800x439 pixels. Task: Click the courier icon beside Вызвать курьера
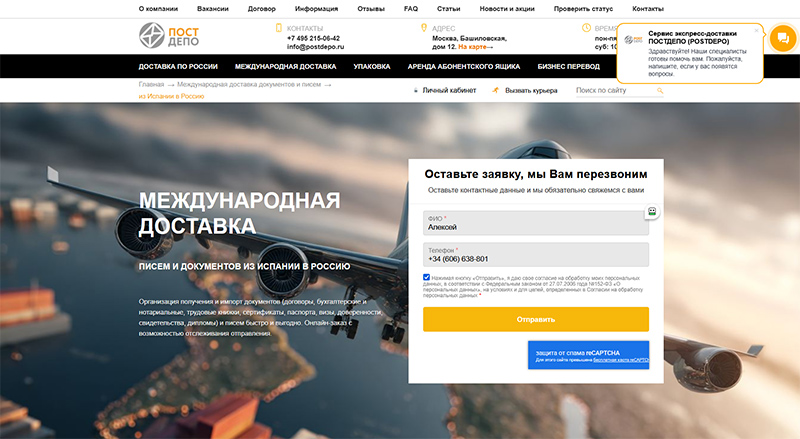click(x=495, y=91)
